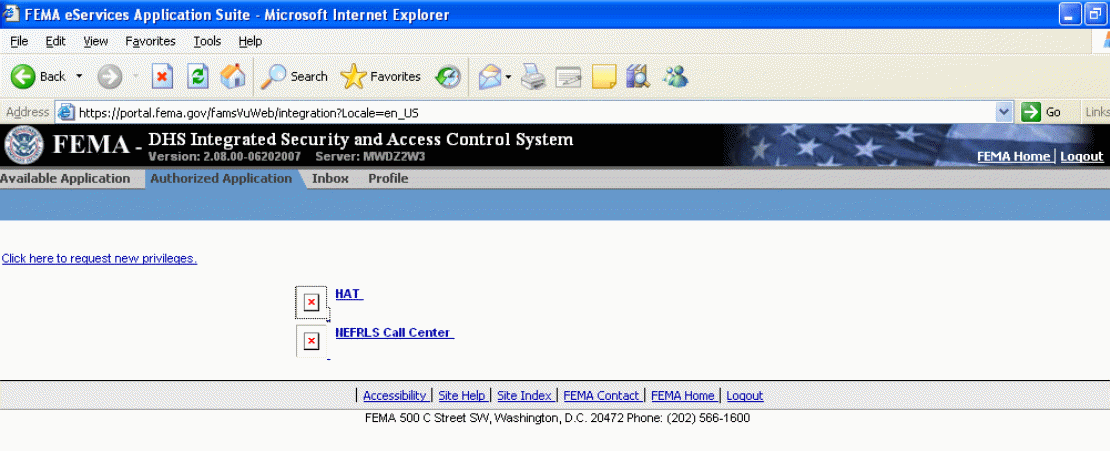Launch the Messenger people icon

[x=675, y=76]
